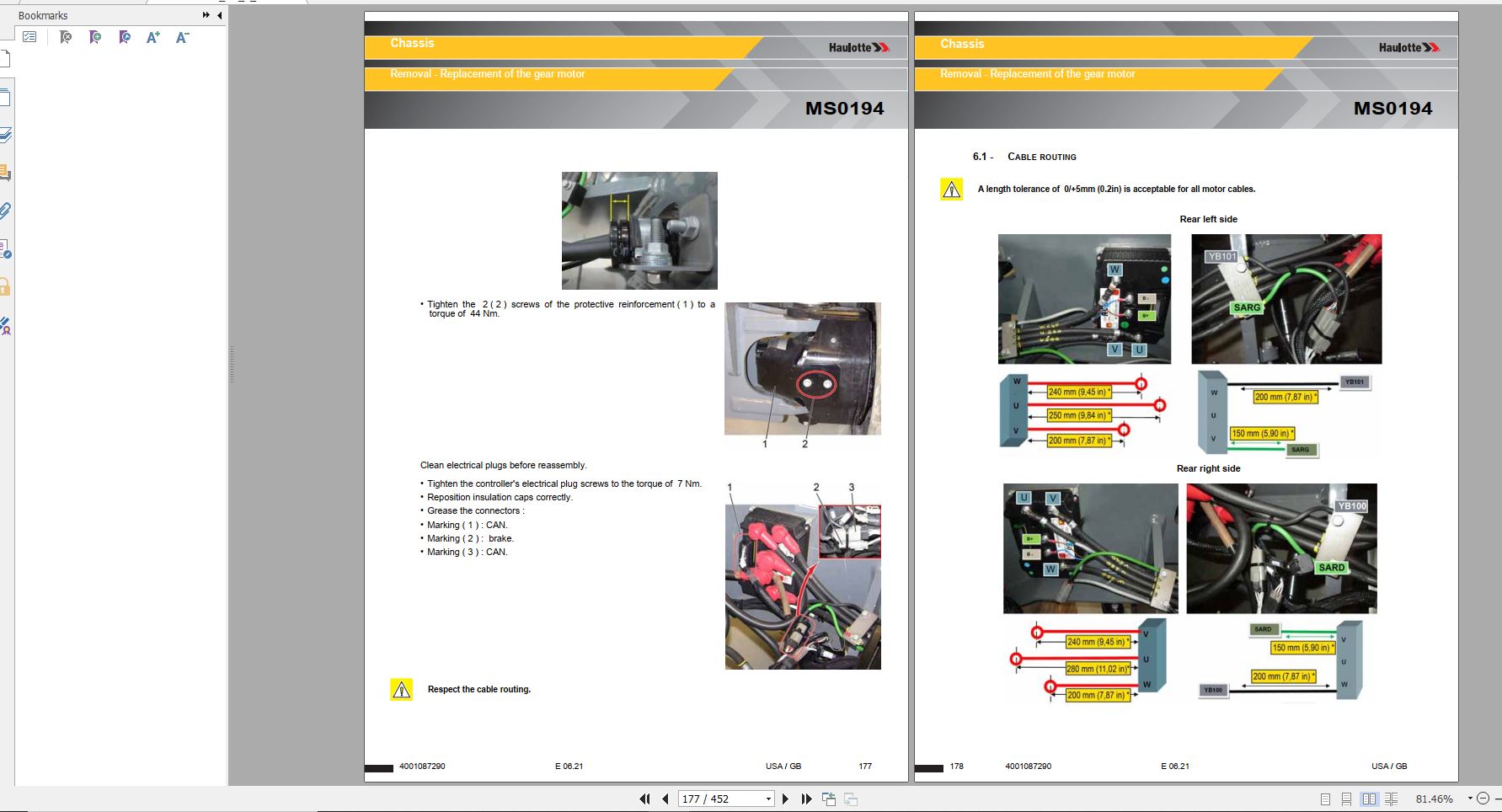Toggle the two-page facing view
The image size is (1502, 812).
(x=1369, y=799)
